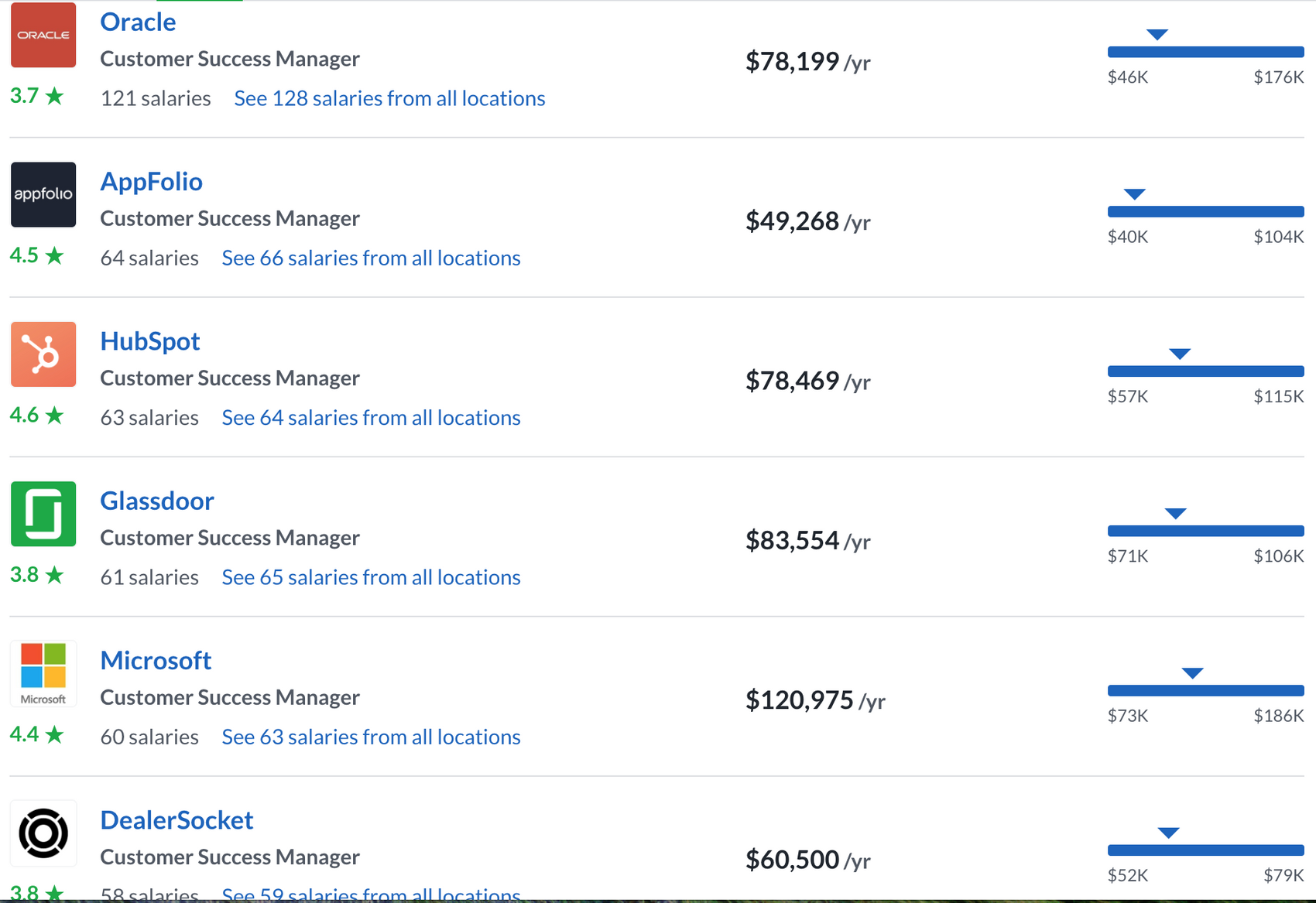Image resolution: width=1316 pixels, height=903 pixels.
Task: See 63 Microsoft salaries from all locations
Action: [371, 737]
